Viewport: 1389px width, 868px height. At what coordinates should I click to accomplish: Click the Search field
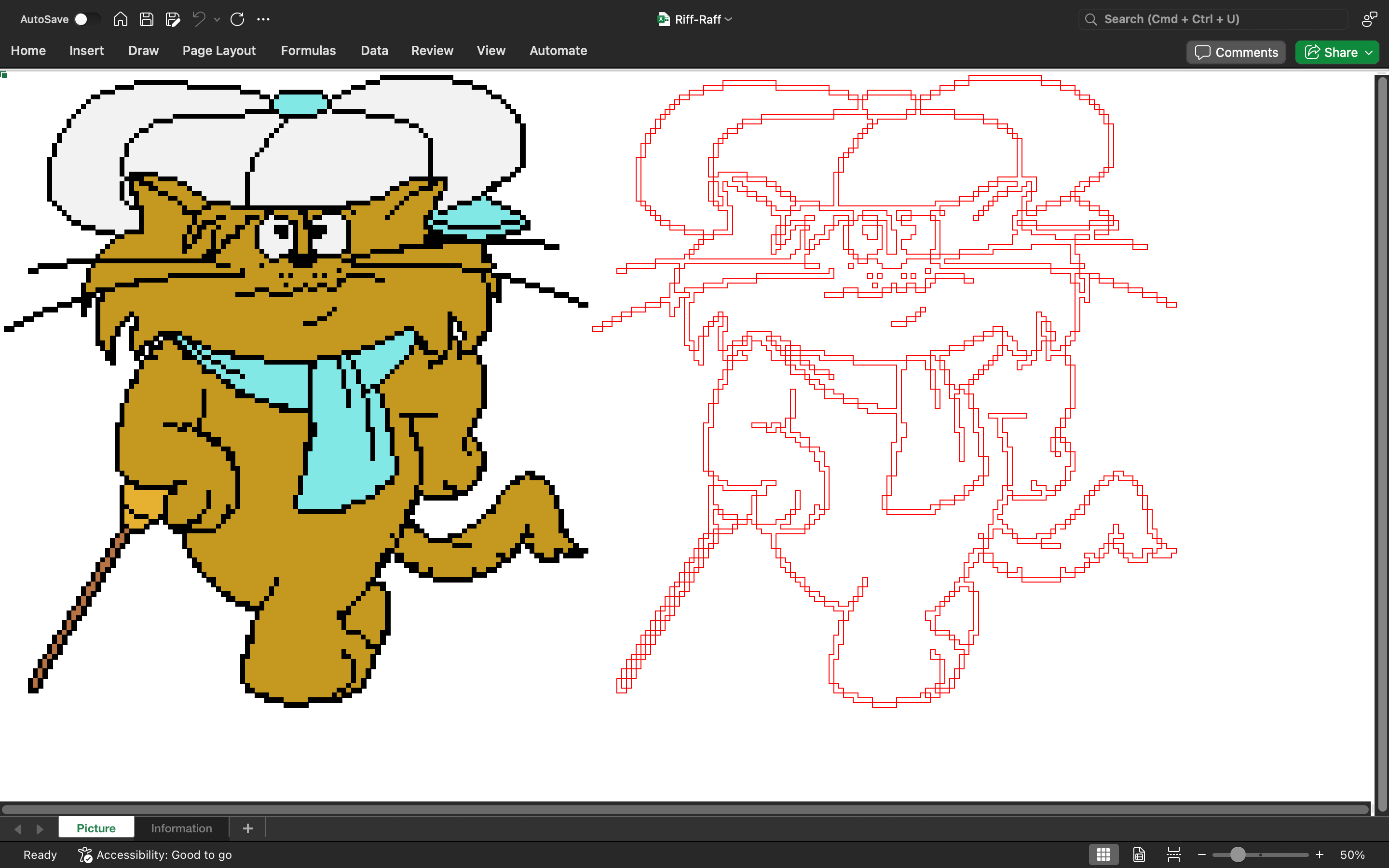(1213, 19)
